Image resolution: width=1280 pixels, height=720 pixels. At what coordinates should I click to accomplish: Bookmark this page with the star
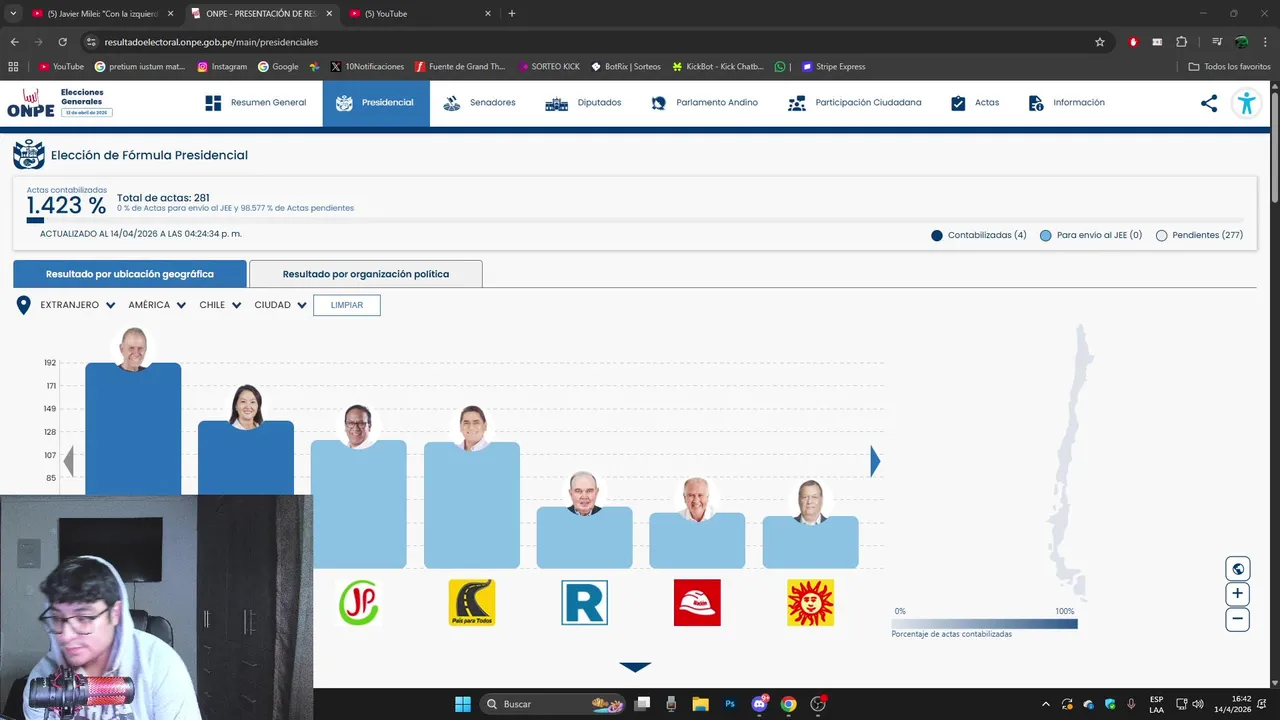[x=1100, y=42]
